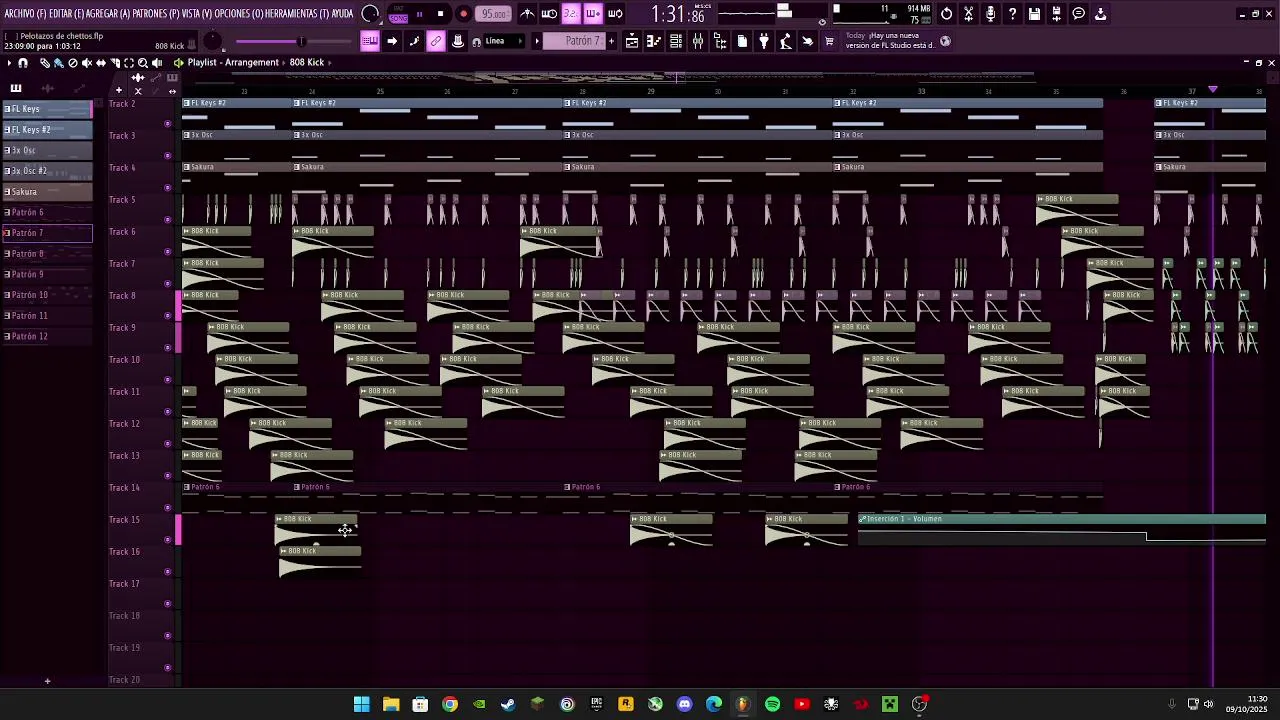This screenshot has height=720, width=1280.
Task: Click the arrow left of Patrón 7
Action: (536, 41)
